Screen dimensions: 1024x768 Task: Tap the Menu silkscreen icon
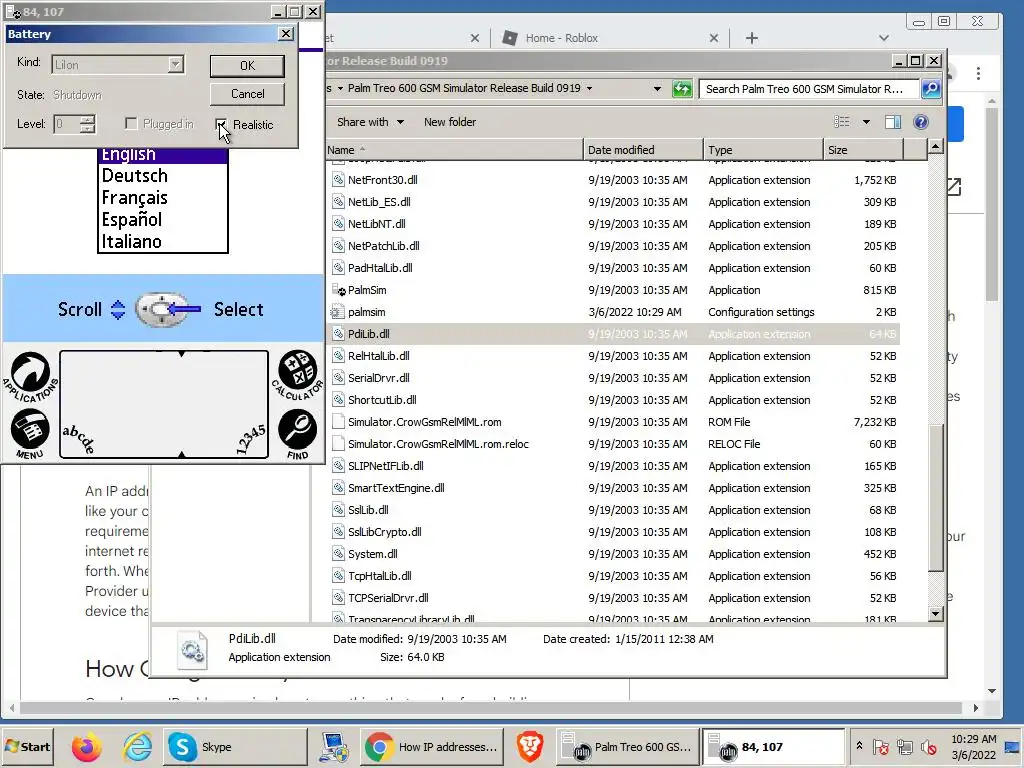coord(29,434)
